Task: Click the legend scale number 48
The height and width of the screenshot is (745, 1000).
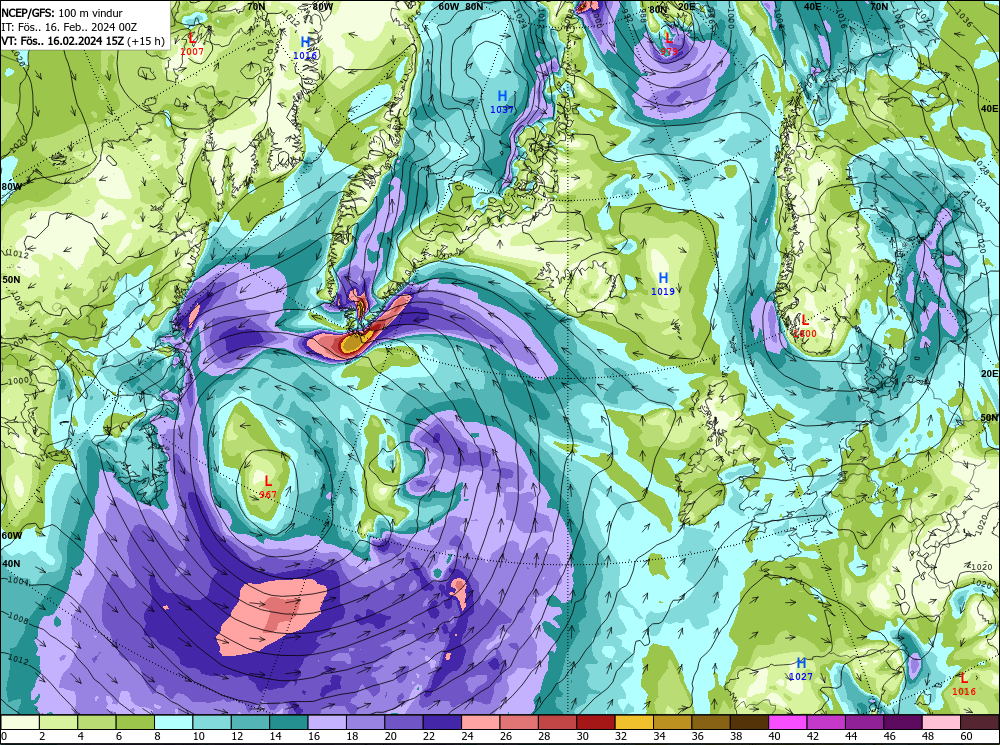Action: tap(929, 736)
